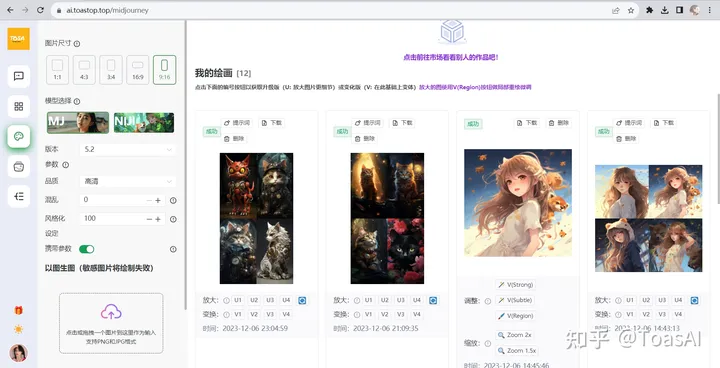Viewport: 720px width, 368px height.
Task: Click the sun theme icon in the sidebar
Action: click(18, 329)
